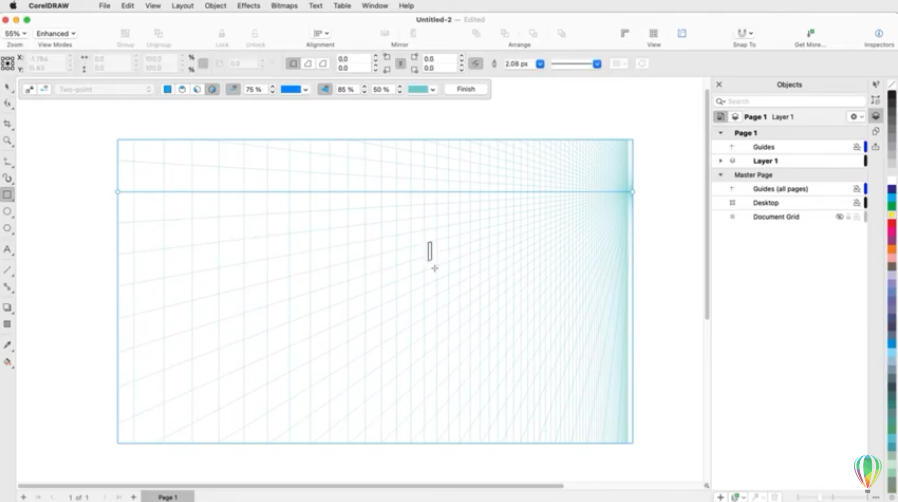Select the Connector tool
Image resolution: width=898 pixels, height=502 pixels.
pos(7,287)
